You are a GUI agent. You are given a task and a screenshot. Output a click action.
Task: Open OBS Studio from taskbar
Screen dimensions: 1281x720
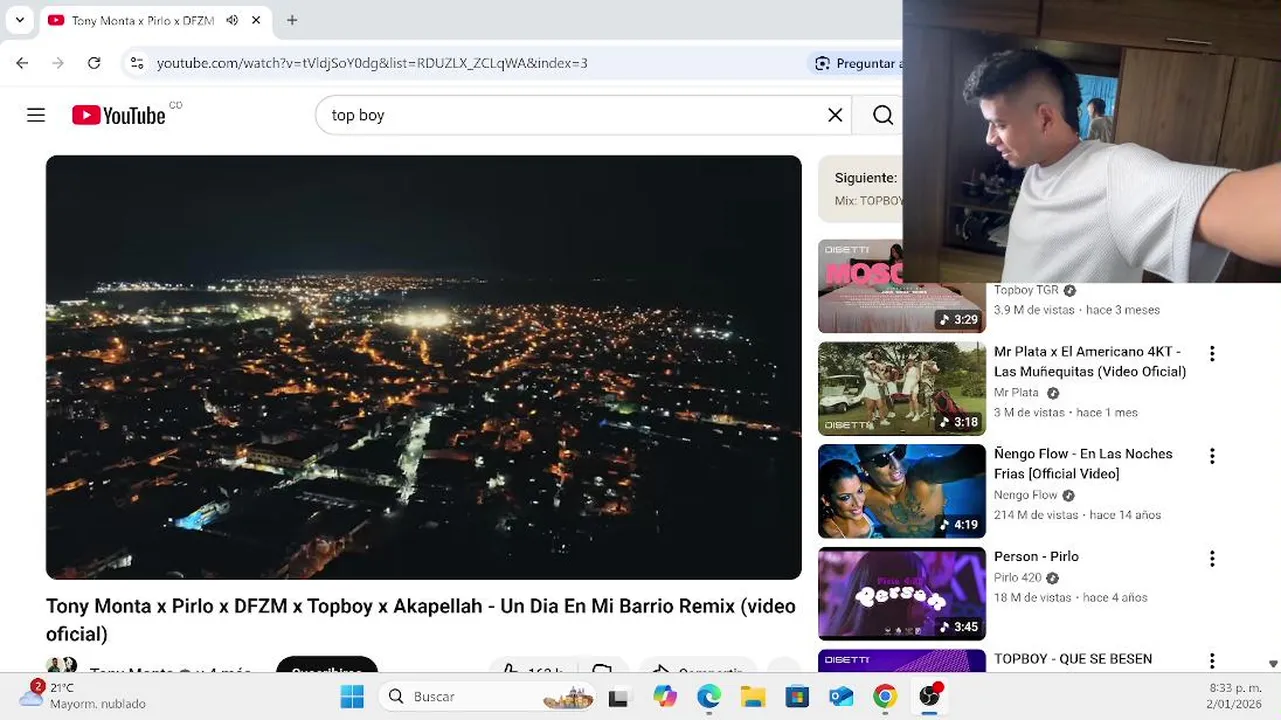coord(930,696)
